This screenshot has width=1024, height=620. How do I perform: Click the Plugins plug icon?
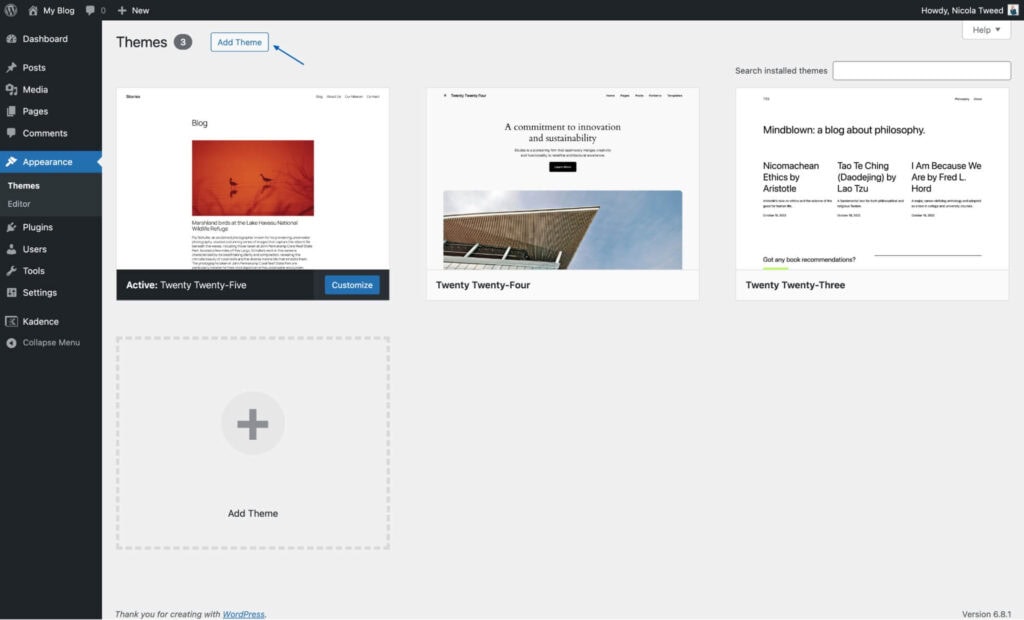[11, 227]
